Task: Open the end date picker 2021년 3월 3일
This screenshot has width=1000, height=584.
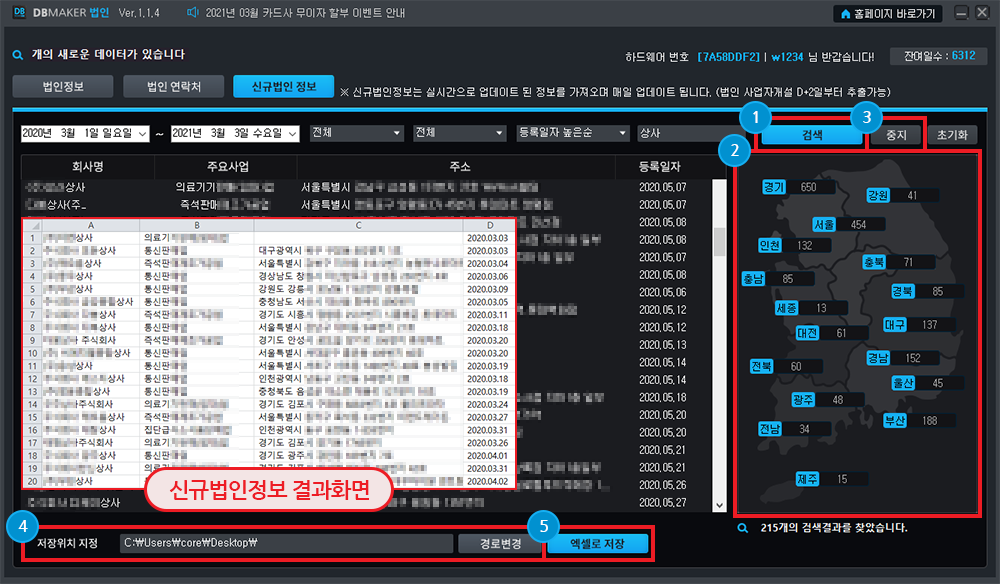Action: [235, 133]
